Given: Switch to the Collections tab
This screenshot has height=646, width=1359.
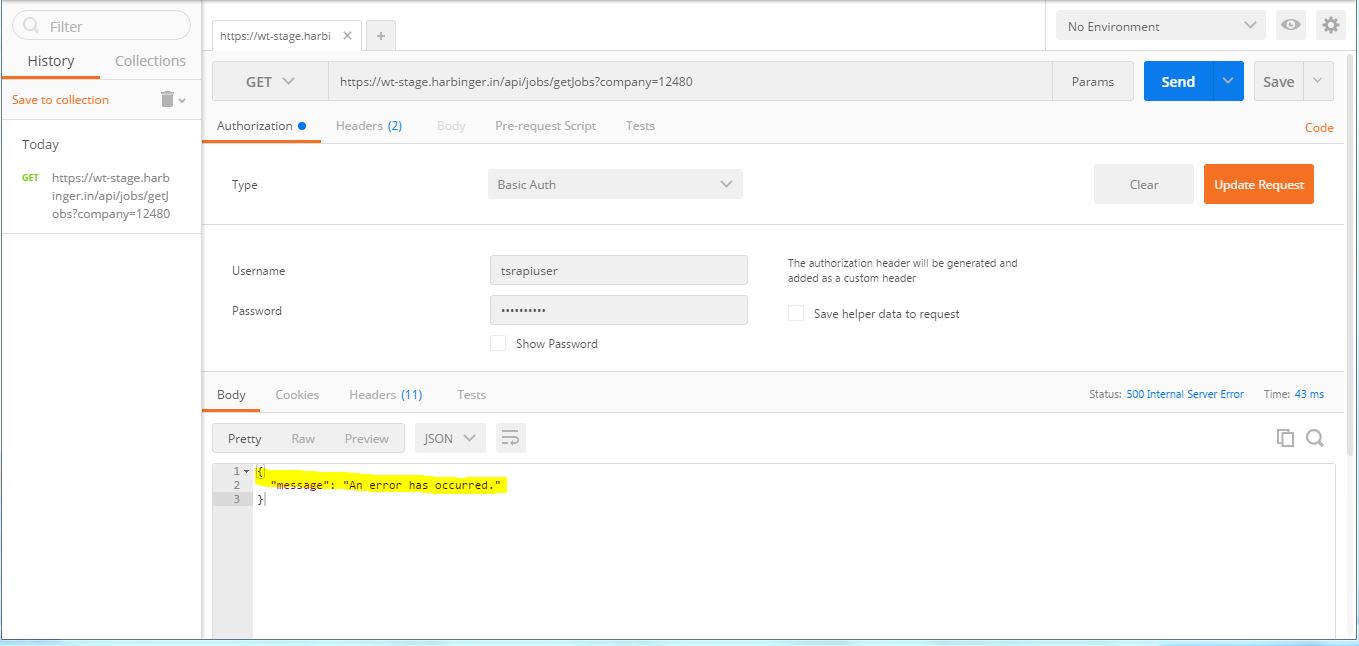Looking at the screenshot, I should (x=150, y=61).
